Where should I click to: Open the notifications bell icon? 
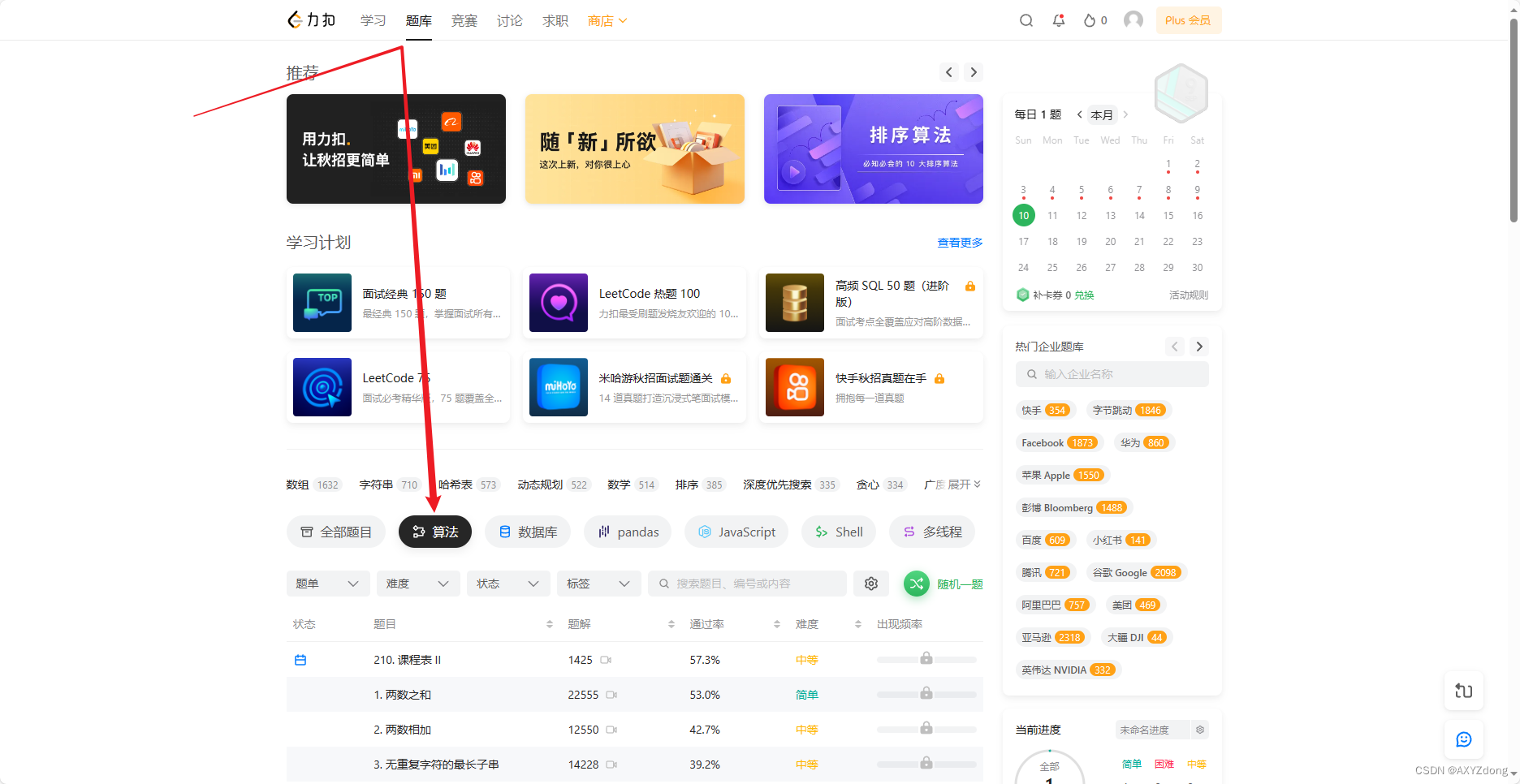point(1059,20)
